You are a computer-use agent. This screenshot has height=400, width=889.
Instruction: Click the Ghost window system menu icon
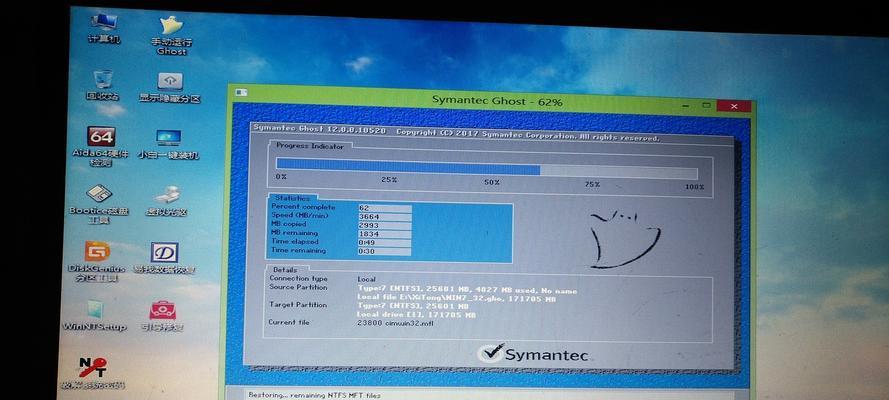pos(241,102)
